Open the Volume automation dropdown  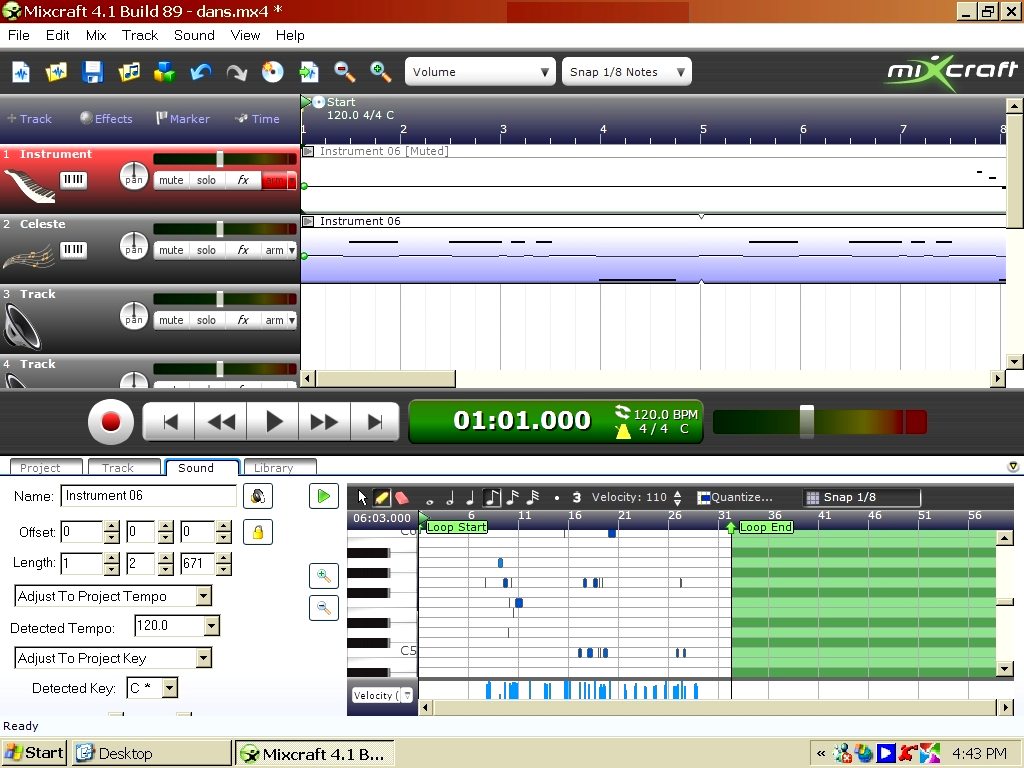[x=480, y=72]
